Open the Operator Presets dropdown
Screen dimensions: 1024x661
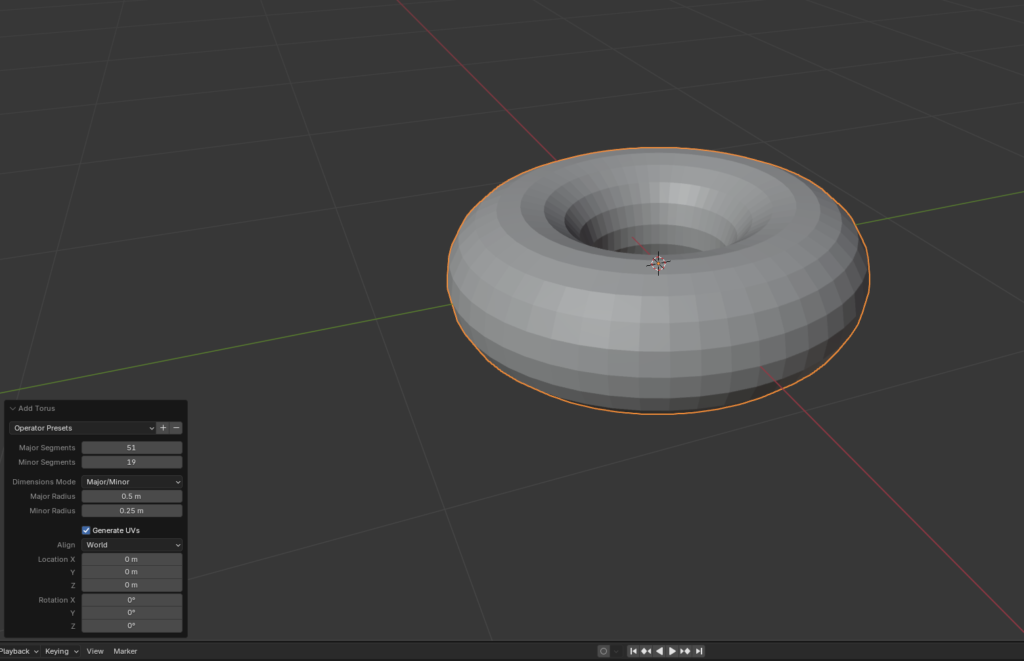click(83, 428)
